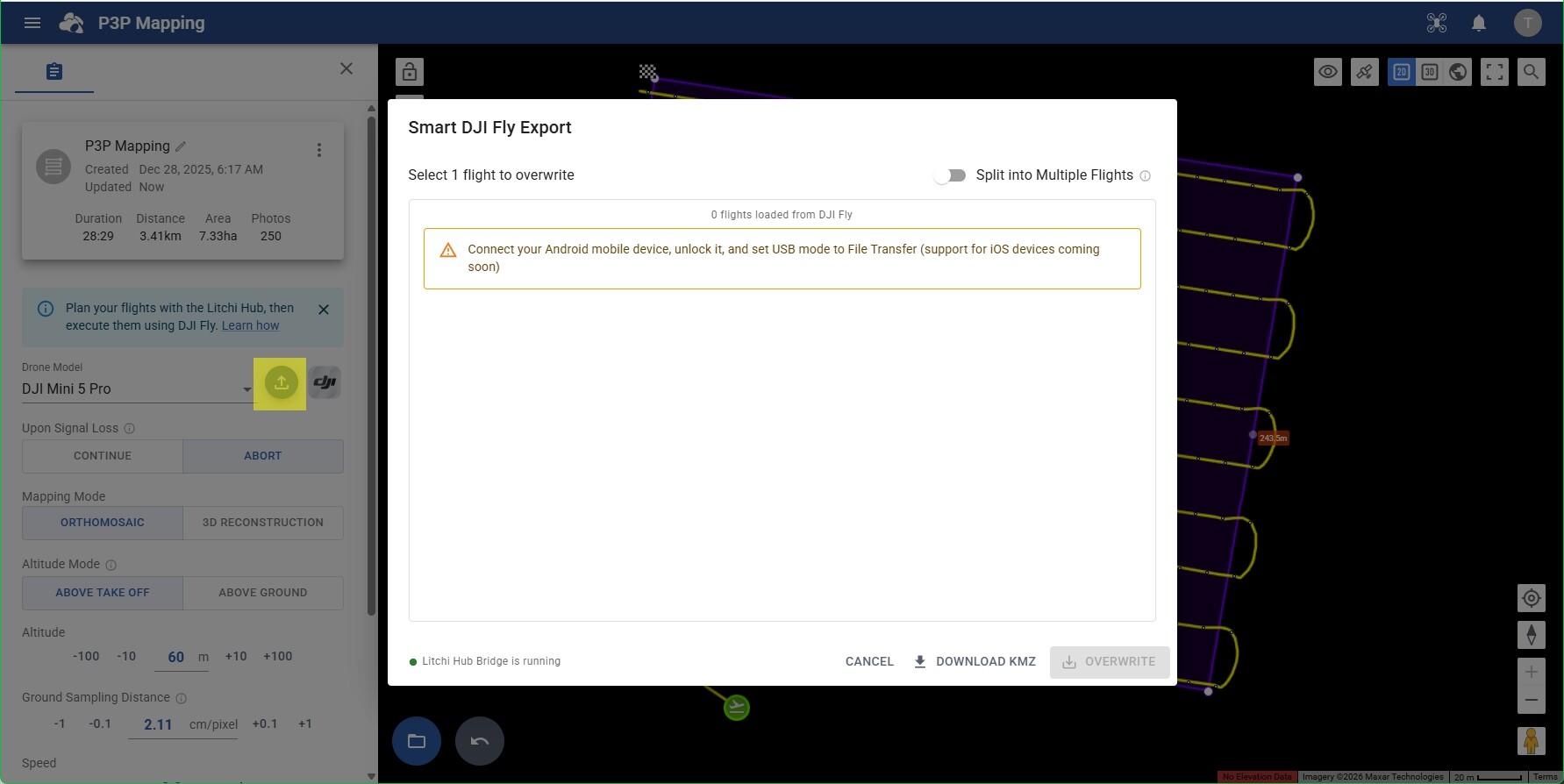Cancel the Smart DJI Fly Export dialog

click(868, 661)
